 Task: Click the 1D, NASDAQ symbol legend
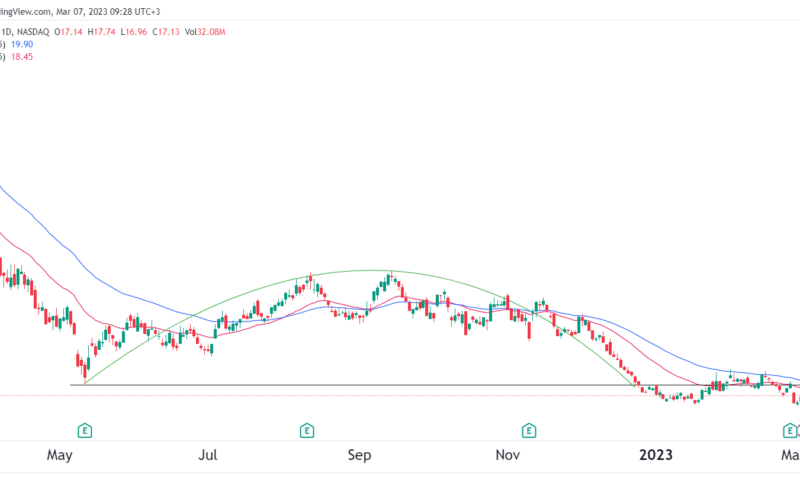tap(24, 32)
